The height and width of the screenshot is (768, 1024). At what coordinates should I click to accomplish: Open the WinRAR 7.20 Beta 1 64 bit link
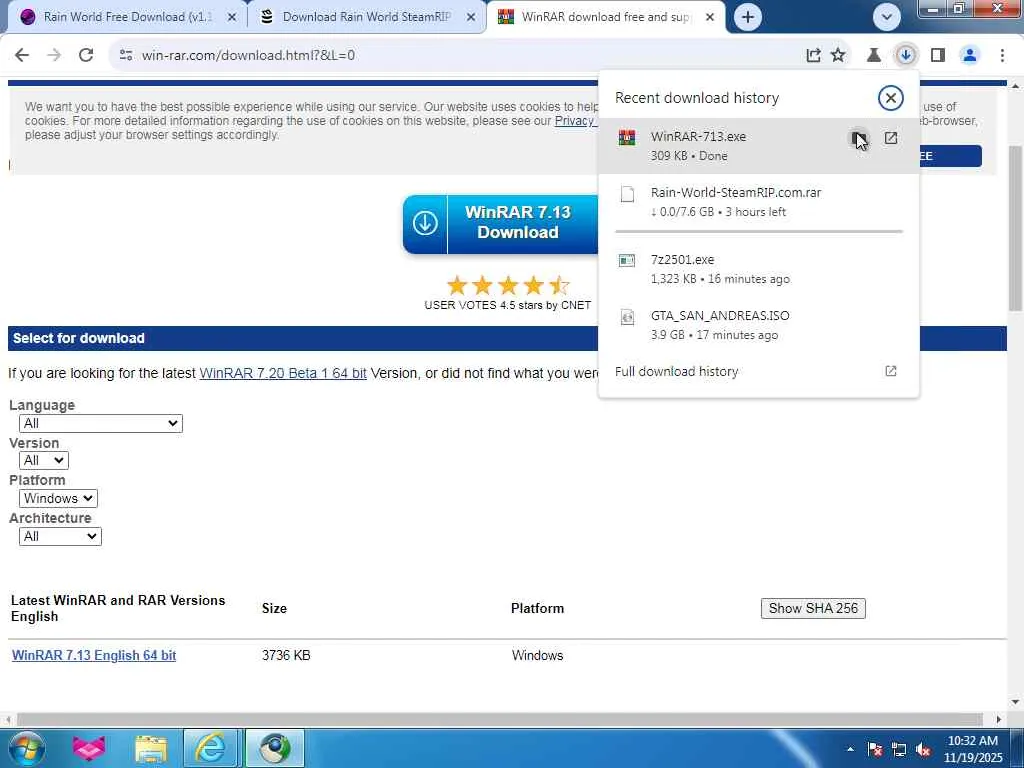[x=283, y=374]
